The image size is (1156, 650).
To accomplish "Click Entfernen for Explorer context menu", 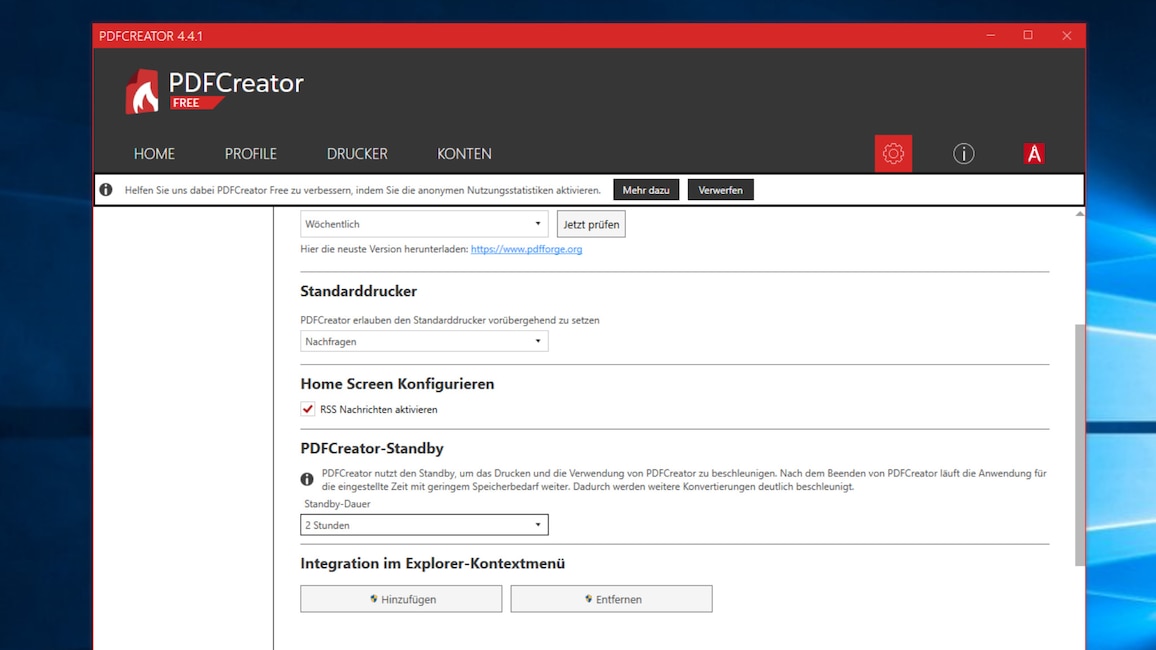I will pyautogui.click(x=611, y=599).
